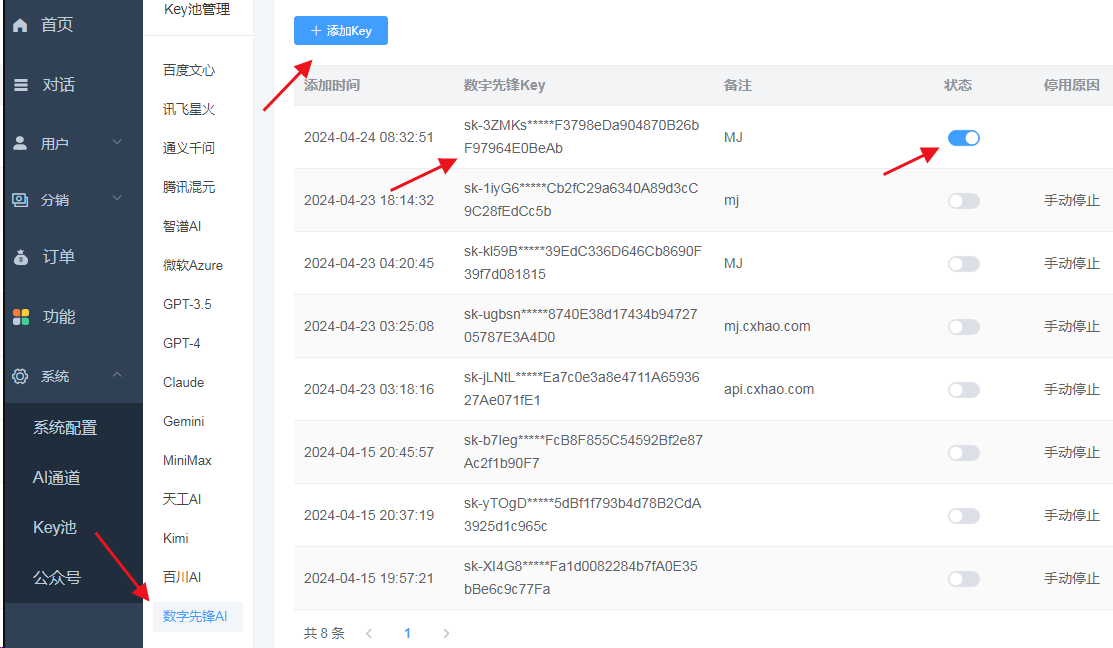Image resolution: width=1113 pixels, height=648 pixels.
Task: Select 百川AI in key pool list
Action: pyautogui.click(x=182, y=578)
